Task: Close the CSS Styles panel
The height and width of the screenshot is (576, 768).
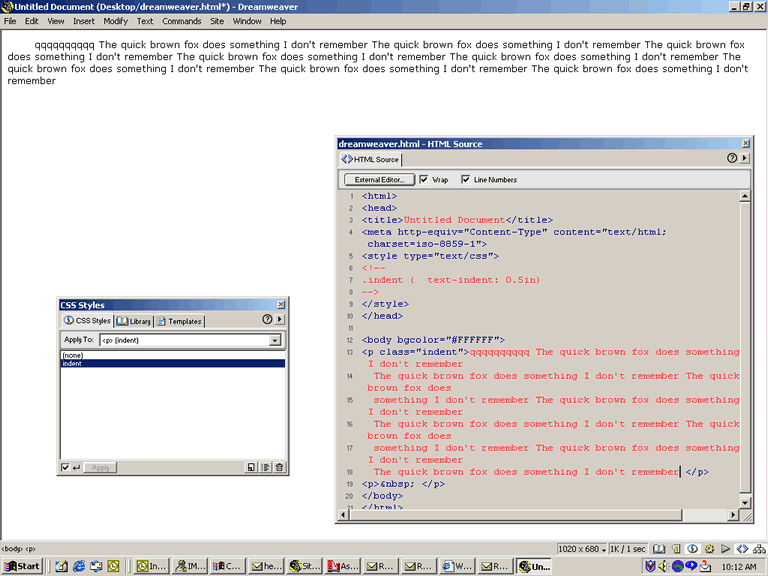Action: [281, 305]
